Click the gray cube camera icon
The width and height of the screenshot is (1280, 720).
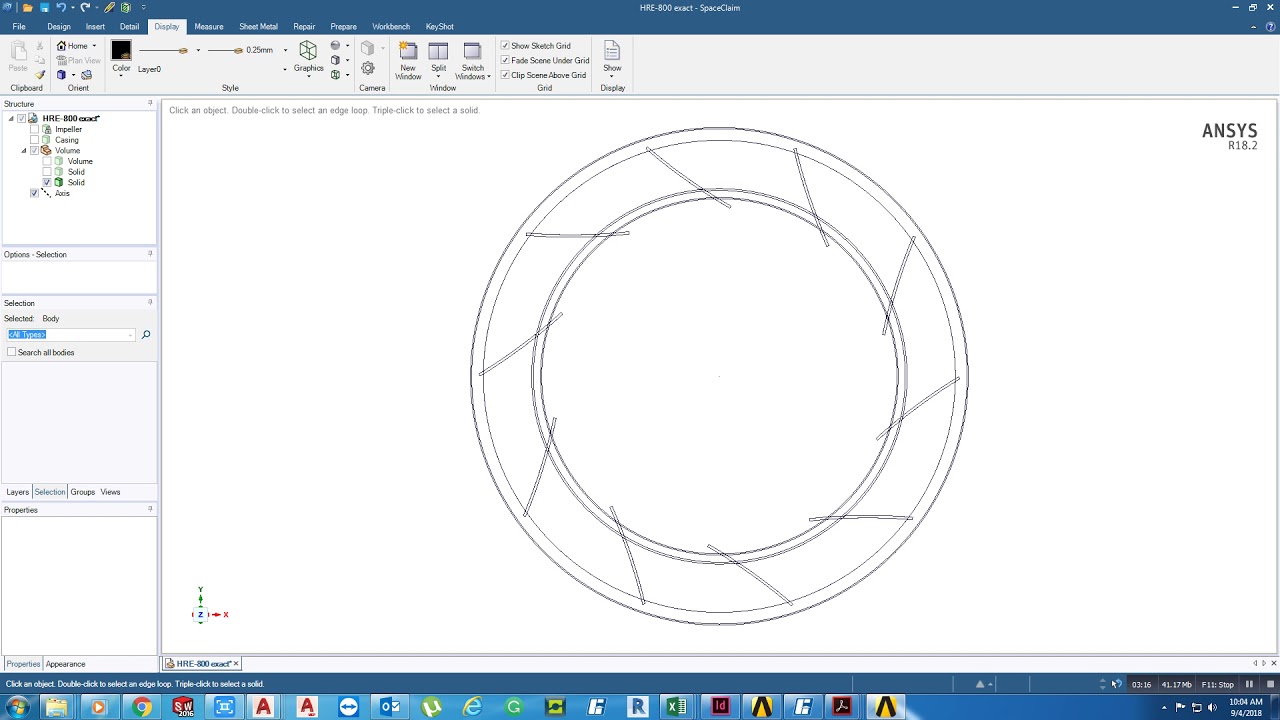click(367, 48)
